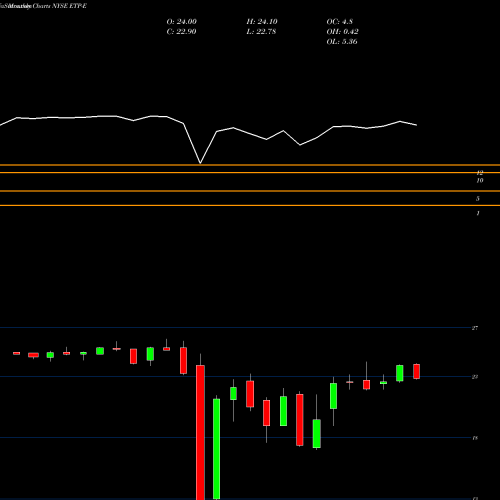Click the 27 price axis label
Screen dimensions: 500x500
click(x=475, y=328)
